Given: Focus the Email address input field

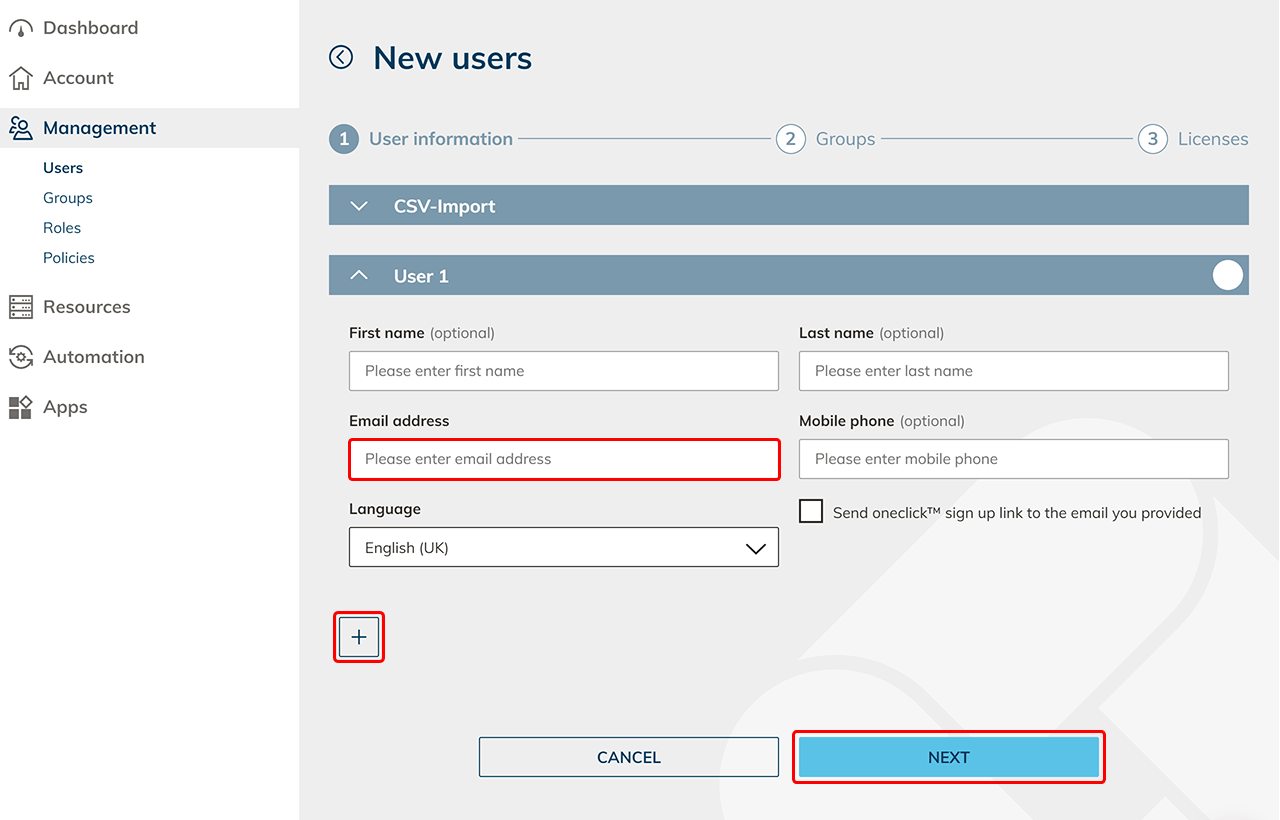Looking at the screenshot, I should tap(564, 459).
